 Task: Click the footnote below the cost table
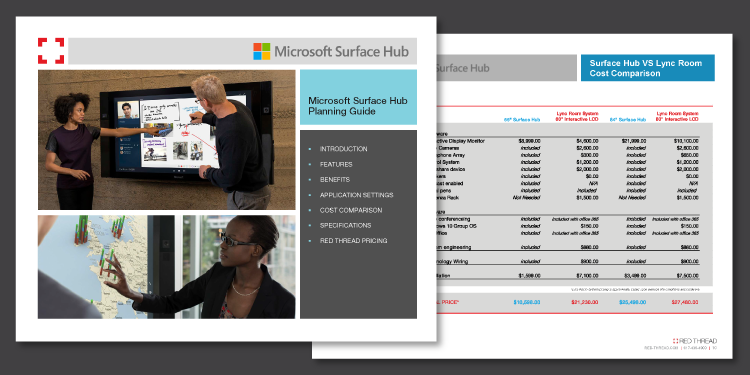[x=635, y=290]
